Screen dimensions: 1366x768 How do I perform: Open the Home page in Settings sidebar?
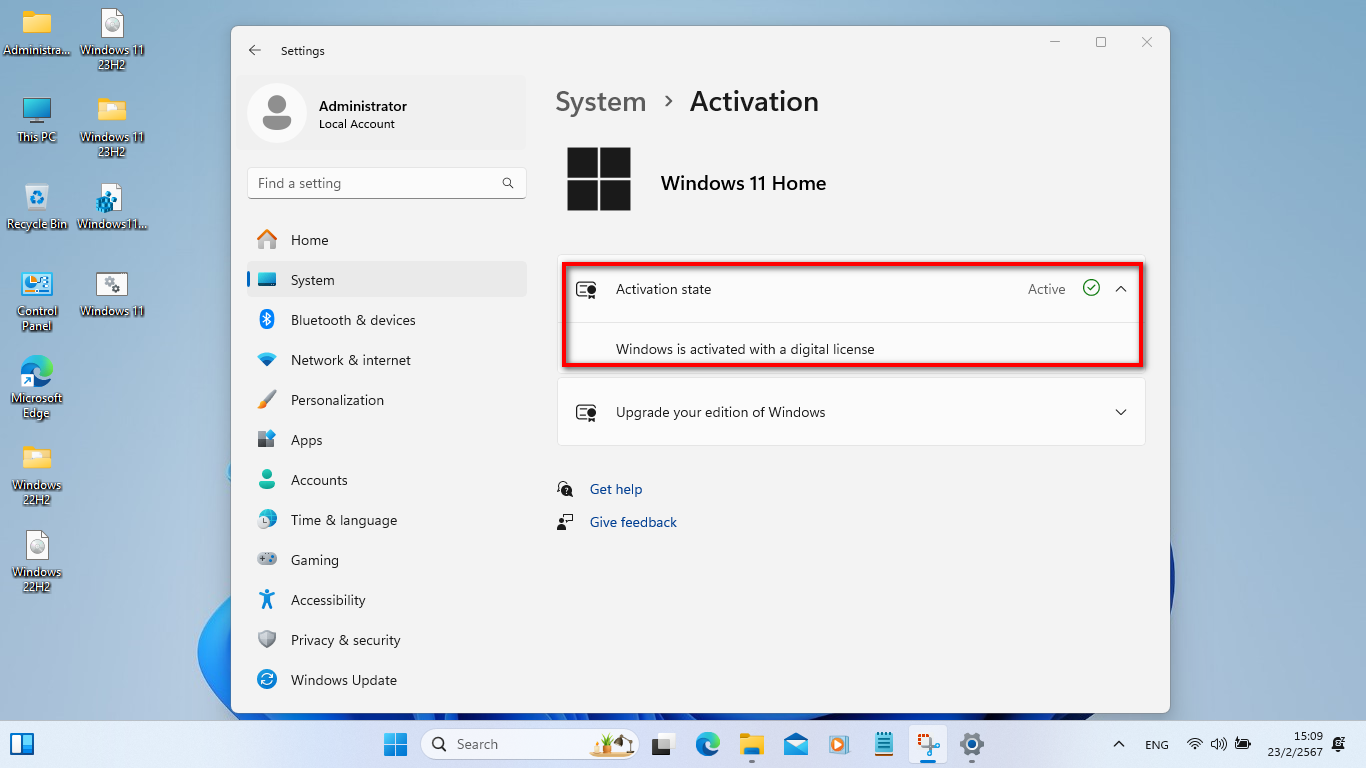click(x=386, y=240)
